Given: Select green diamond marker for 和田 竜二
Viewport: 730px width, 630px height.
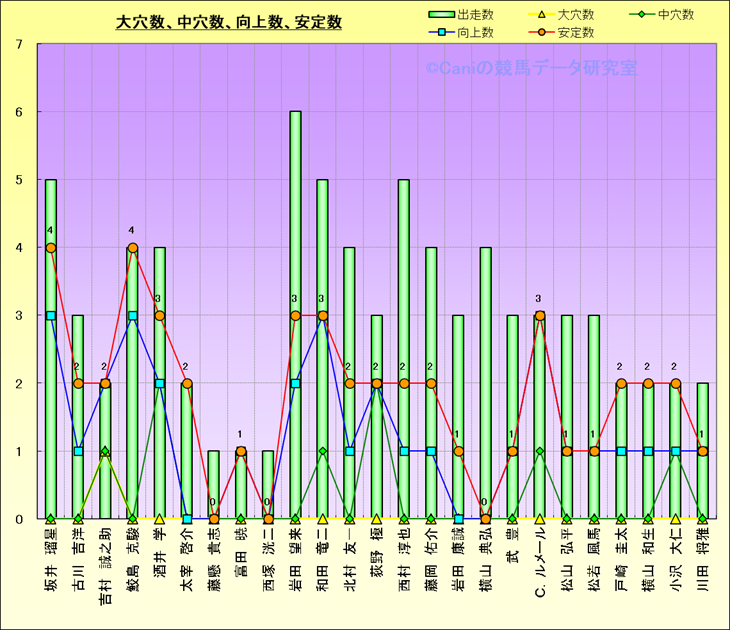Looking at the screenshot, I should [322, 451].
